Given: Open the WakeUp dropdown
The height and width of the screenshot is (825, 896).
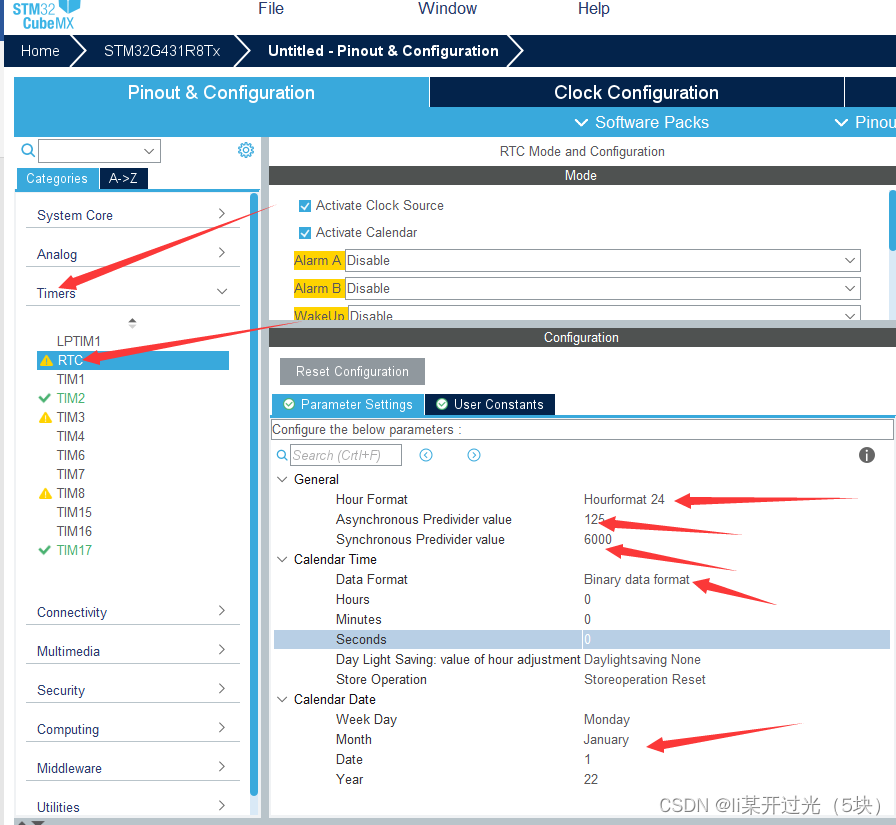Looking at the screenshot, I should pyautogui.click(x=604, y=314).
